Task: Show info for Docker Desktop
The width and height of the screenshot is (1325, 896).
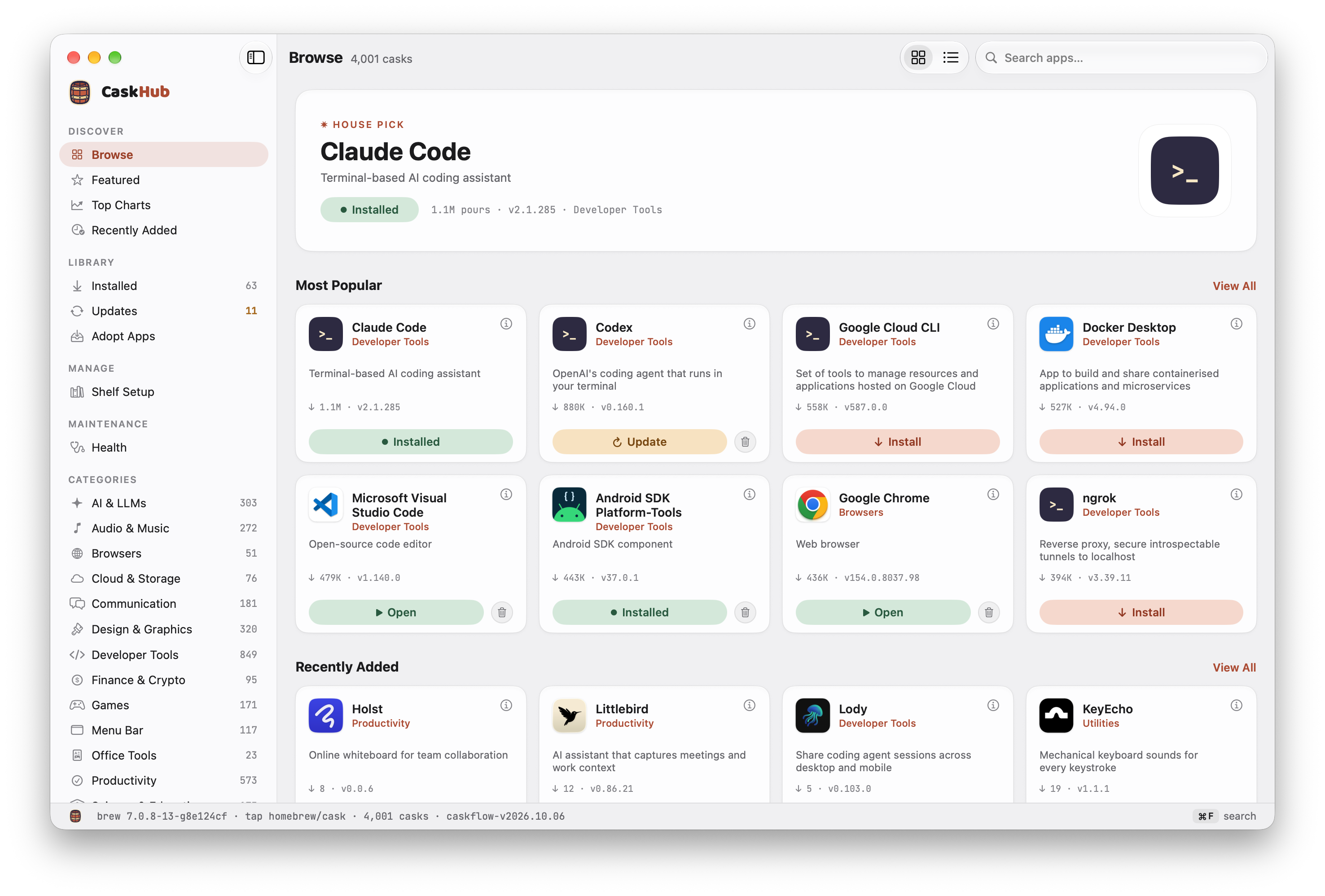Action: pos(1236,324)
